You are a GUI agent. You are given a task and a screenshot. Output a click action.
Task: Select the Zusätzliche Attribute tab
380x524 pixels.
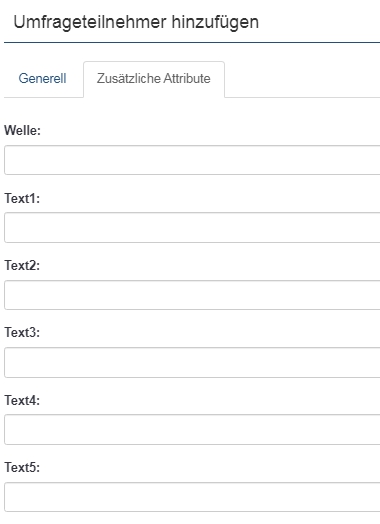154,79
